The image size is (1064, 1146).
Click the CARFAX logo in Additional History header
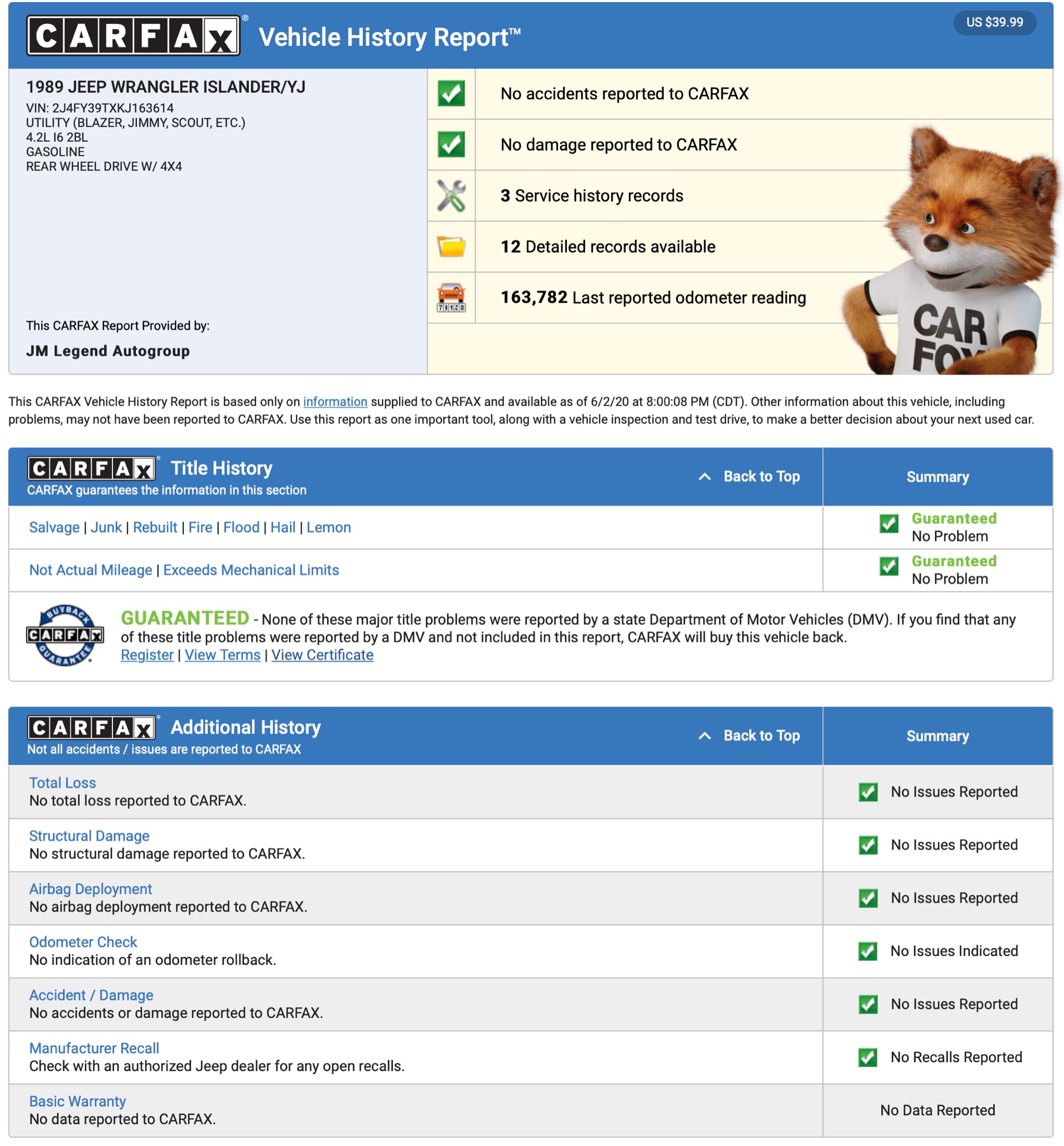92,728
